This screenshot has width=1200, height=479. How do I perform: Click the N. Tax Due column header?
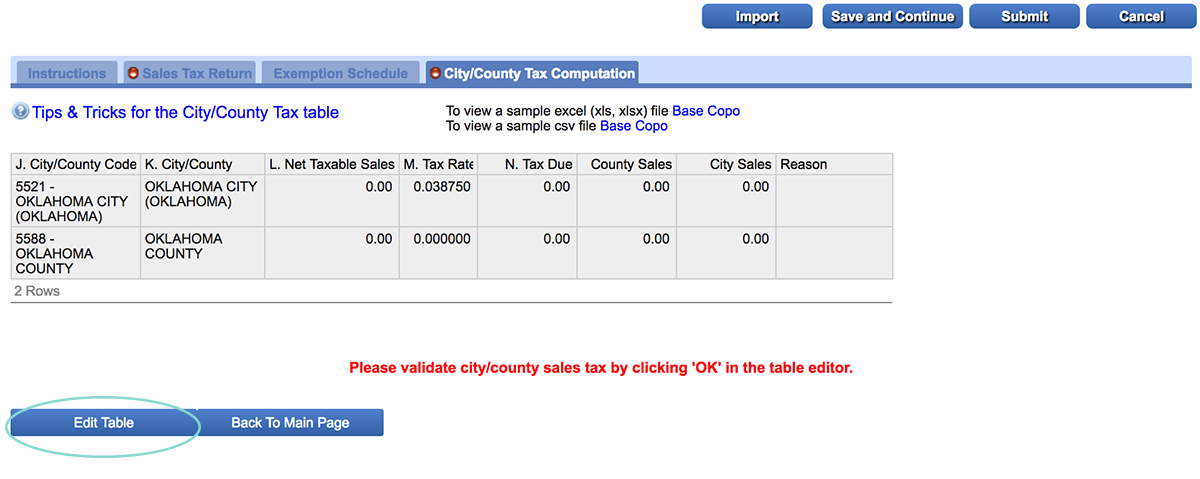coord(527,164)
